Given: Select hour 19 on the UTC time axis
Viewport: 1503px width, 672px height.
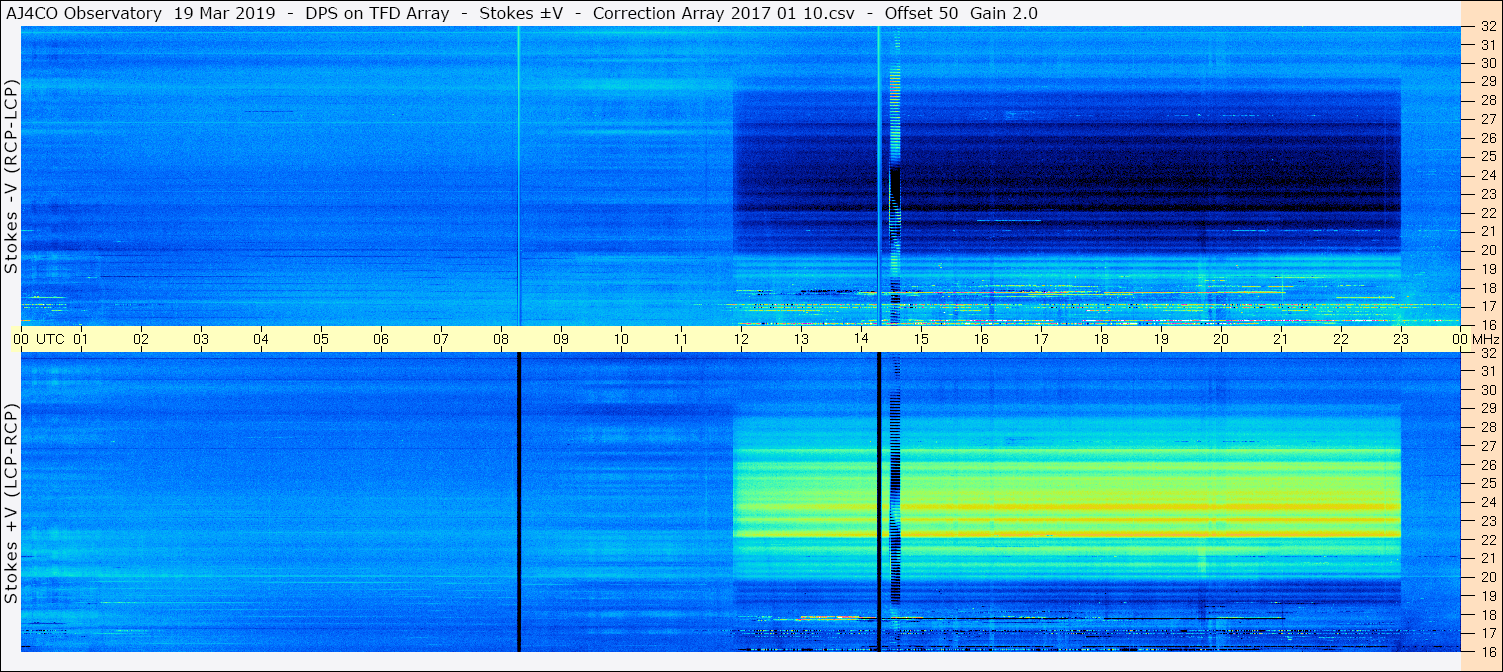Looking at the screenshot, I should [1161, 339].
